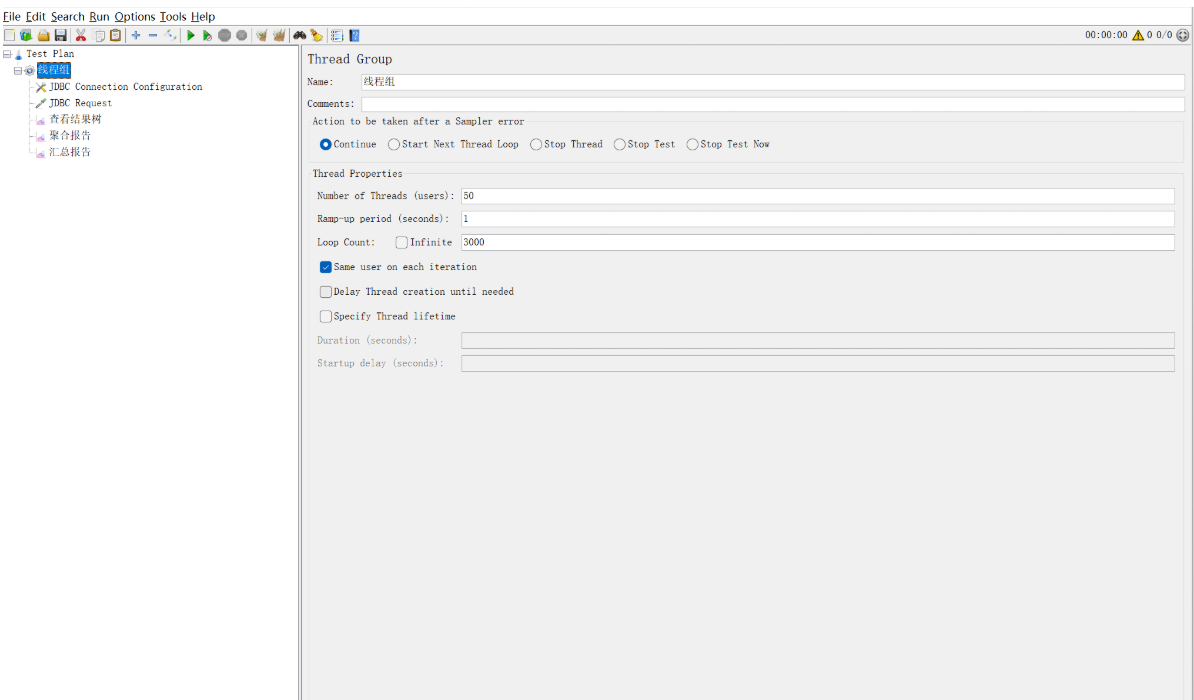Click the Loop Count value field

[818, 242]
